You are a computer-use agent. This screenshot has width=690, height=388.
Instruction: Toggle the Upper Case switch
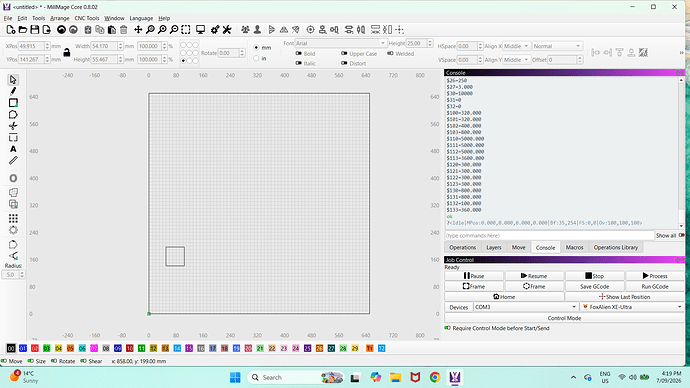[344, 53]
